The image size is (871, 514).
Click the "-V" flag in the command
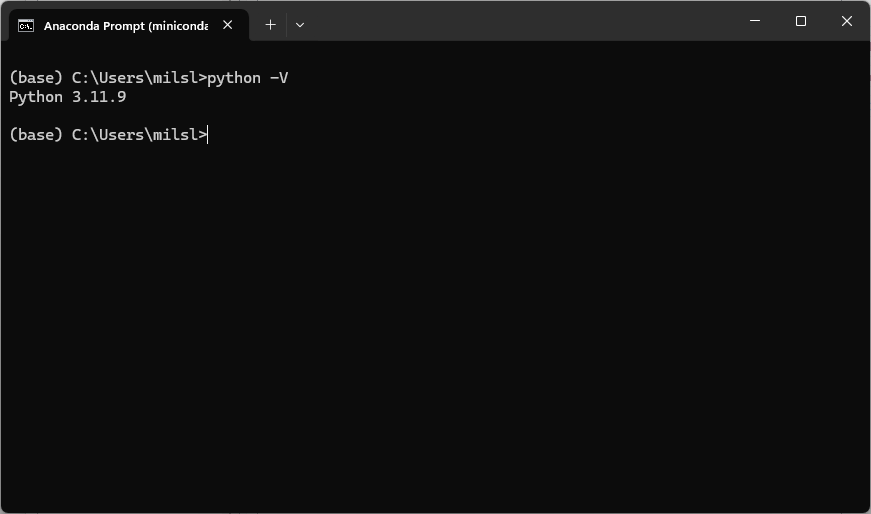(279, 78)
